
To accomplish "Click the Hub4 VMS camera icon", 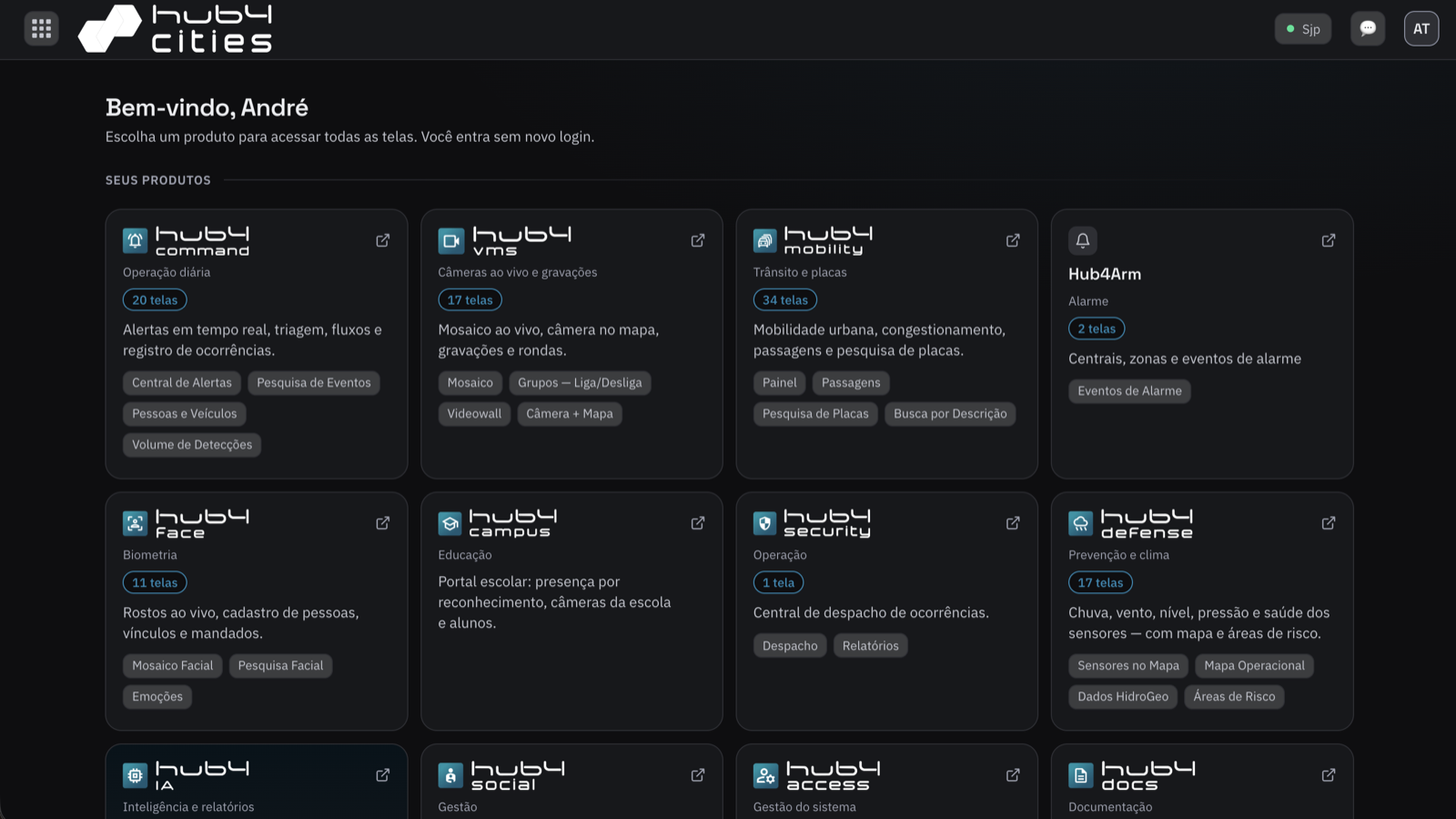I will coord(450,240).
